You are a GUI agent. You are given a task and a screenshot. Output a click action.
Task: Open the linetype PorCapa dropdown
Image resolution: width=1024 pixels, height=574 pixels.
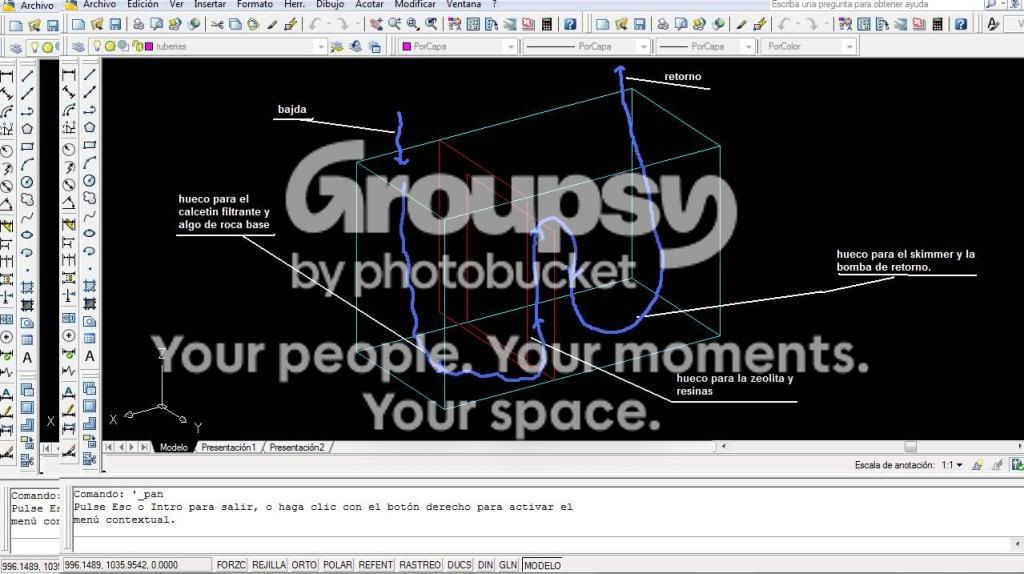643,47
